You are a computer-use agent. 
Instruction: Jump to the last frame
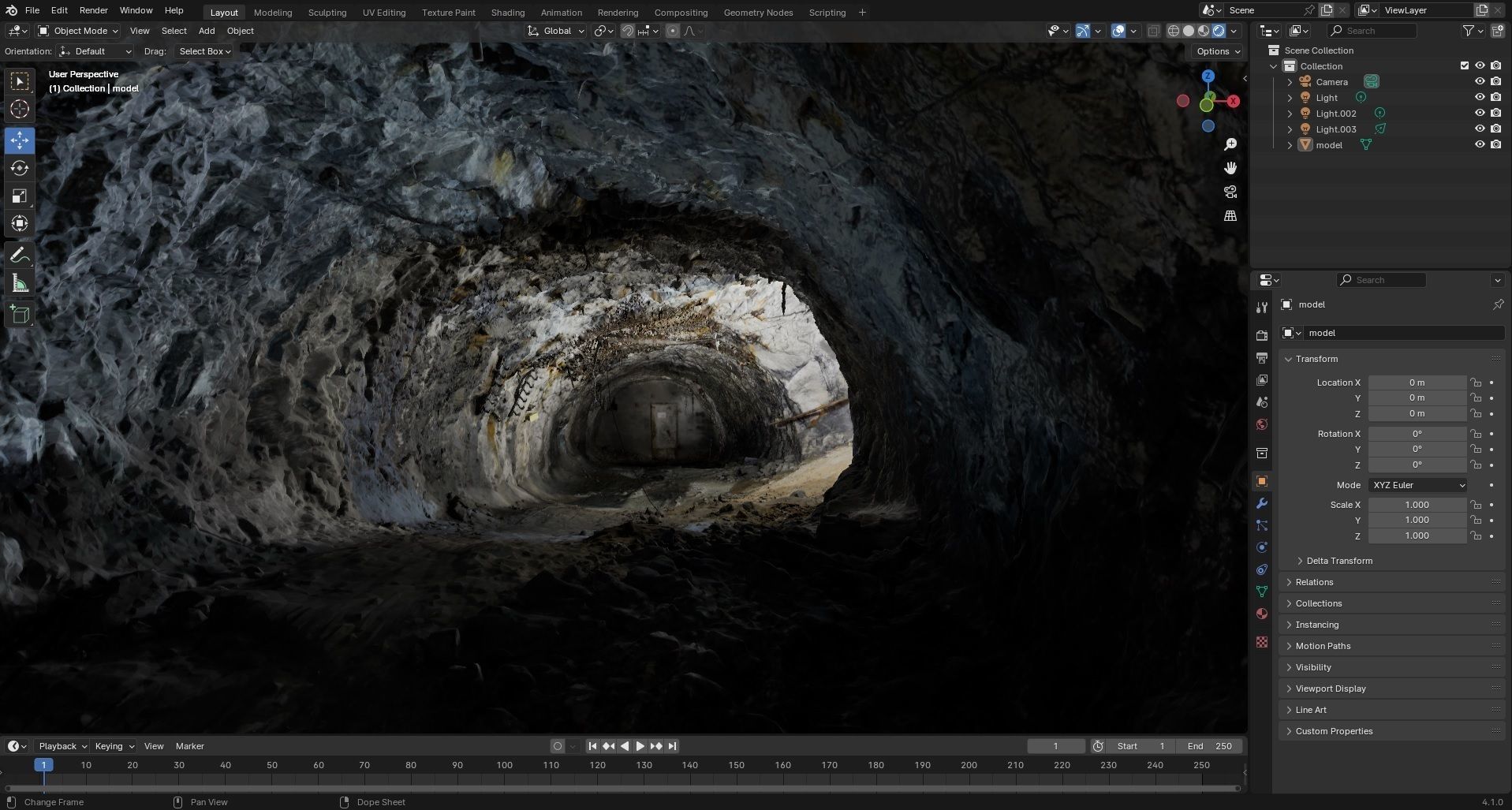click(x=672, y=746)
